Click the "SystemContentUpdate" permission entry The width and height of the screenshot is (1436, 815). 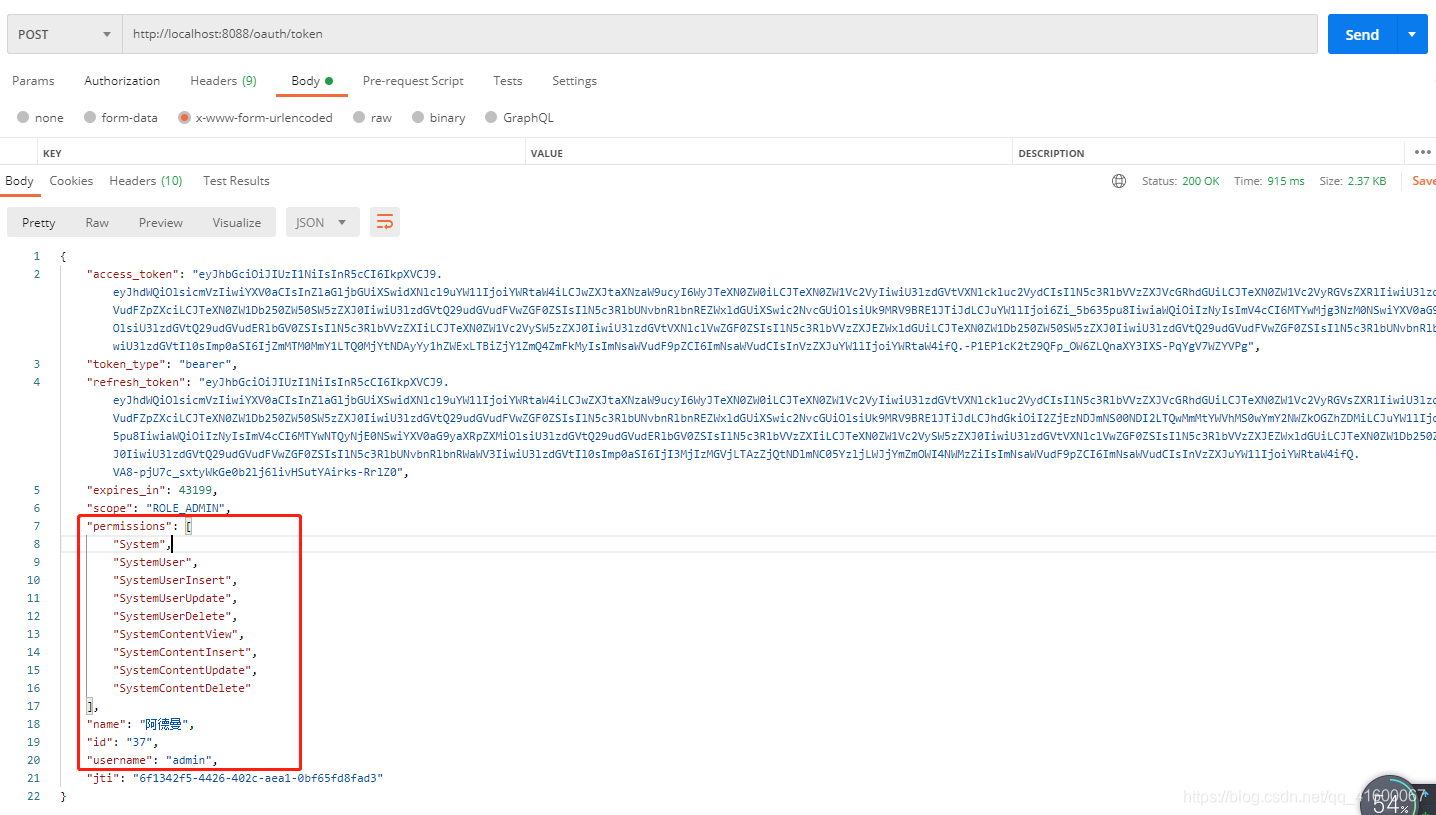(x=181, y=670)
